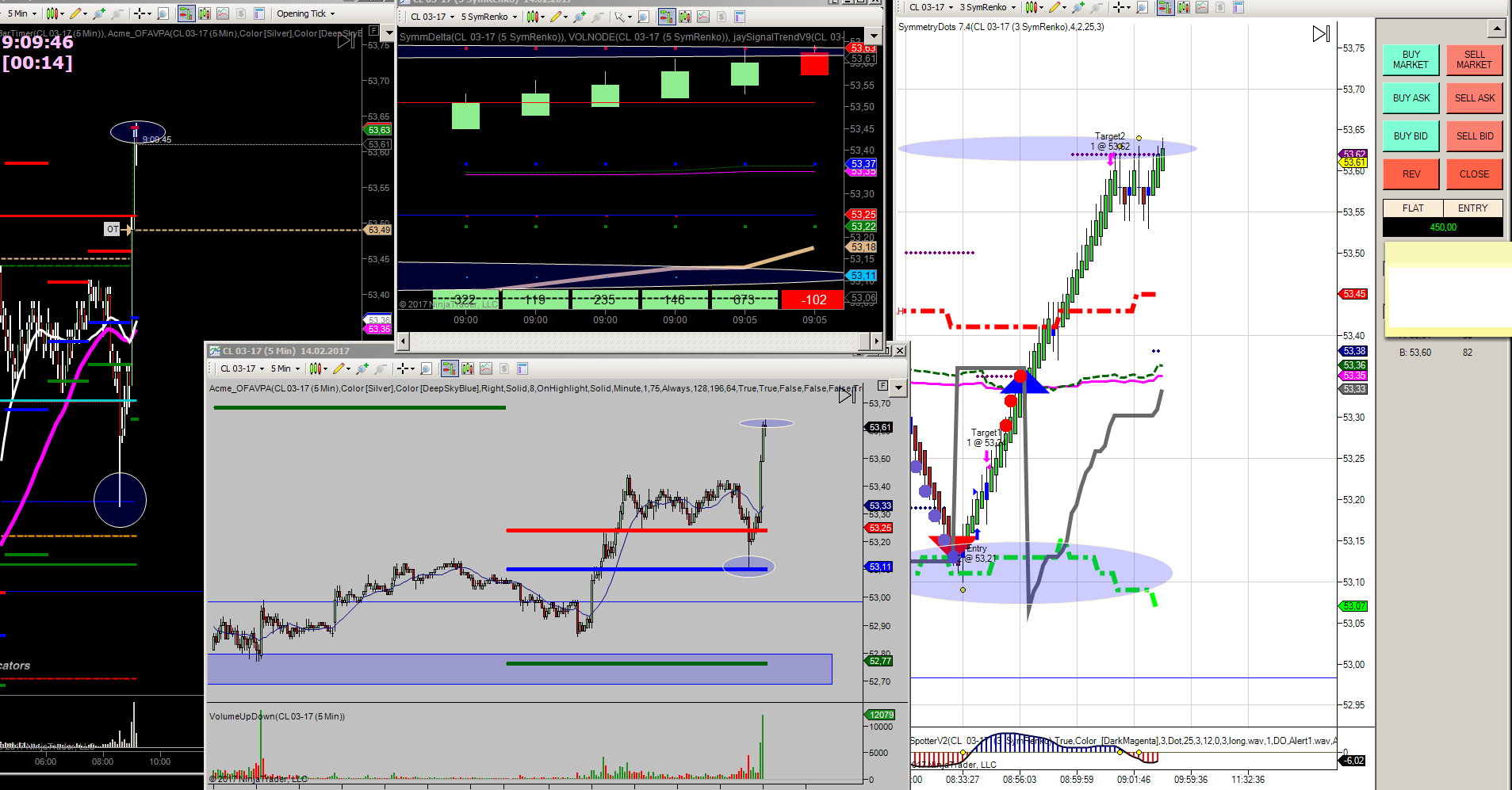Select the FLAT tab in Chart Trader

point(1413,208)
